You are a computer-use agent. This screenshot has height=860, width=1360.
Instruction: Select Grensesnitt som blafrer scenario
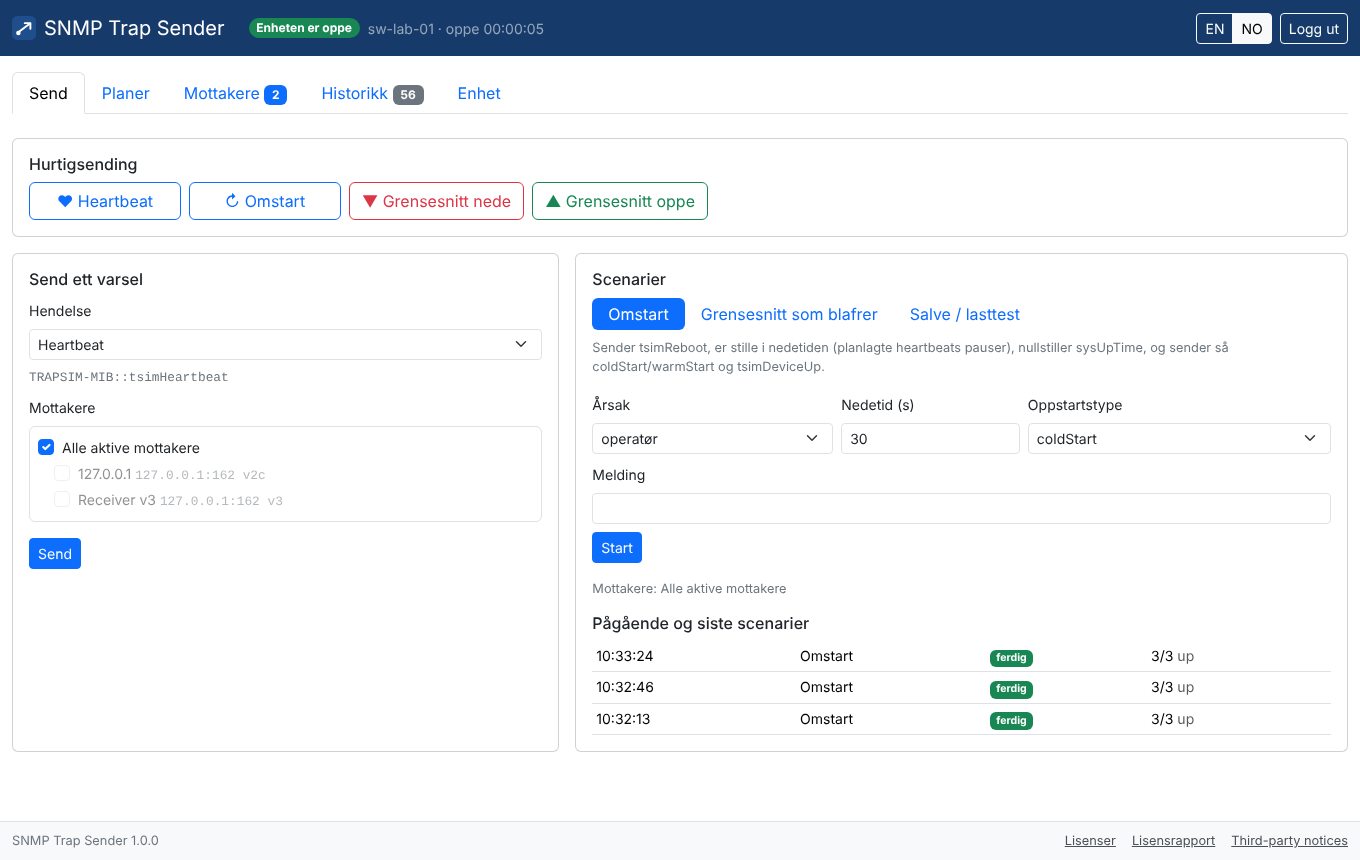click(x=789, y=314)
